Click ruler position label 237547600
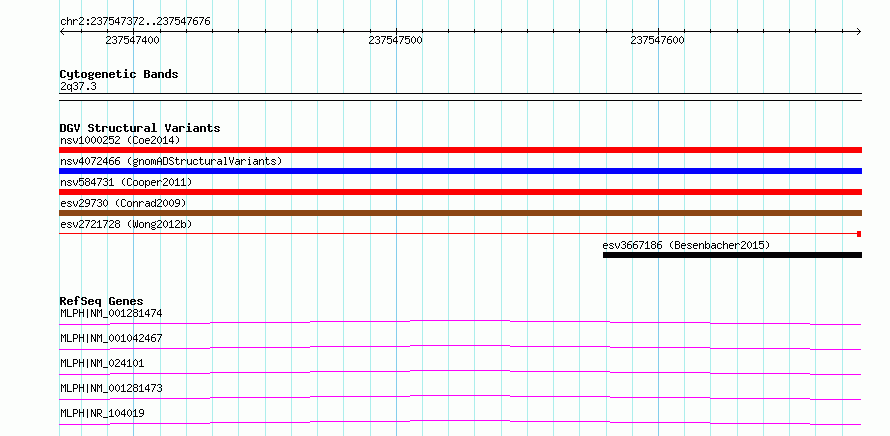 coord(657,40)
